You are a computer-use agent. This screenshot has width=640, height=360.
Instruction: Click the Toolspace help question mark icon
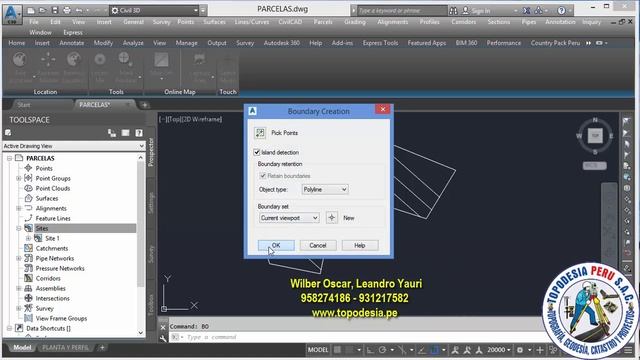pos(139,133)
